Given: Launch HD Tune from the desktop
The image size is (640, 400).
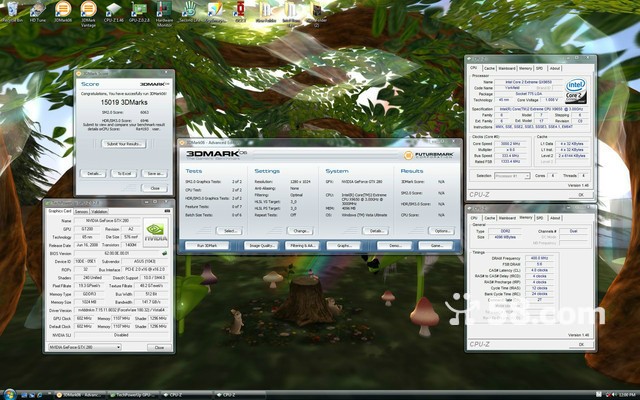Looking at the screenshot, I should click(38, 11).
